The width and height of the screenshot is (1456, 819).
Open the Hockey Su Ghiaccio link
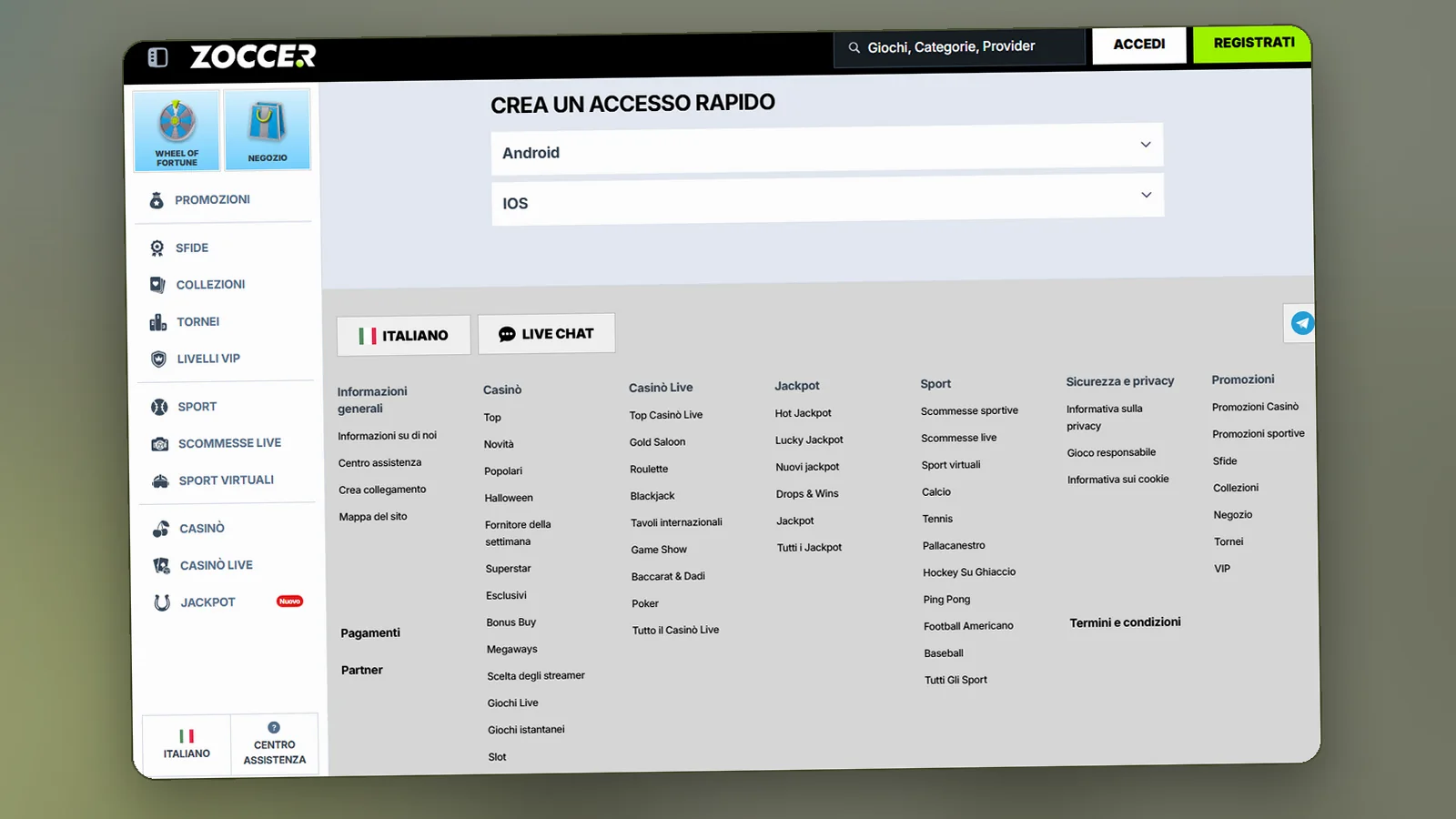pos(969,572)
